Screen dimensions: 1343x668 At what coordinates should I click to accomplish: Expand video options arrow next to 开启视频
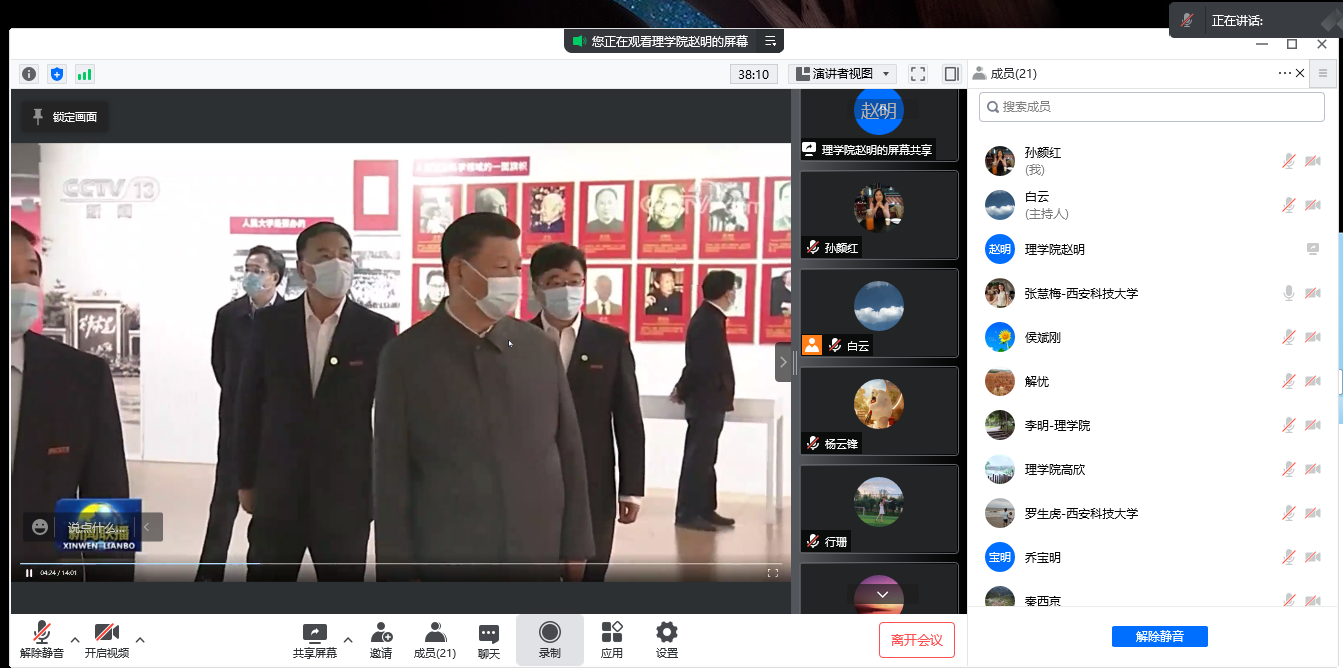click(140, 640)
